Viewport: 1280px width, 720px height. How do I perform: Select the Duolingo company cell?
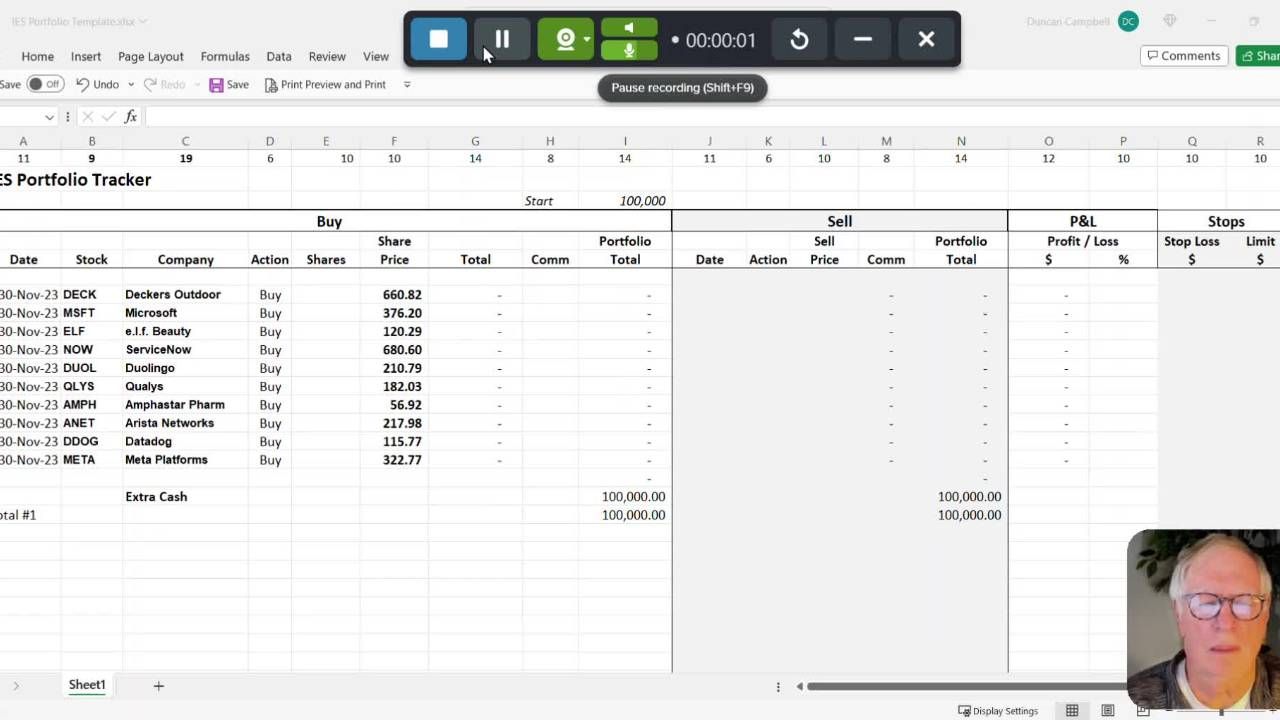(185, 368)
